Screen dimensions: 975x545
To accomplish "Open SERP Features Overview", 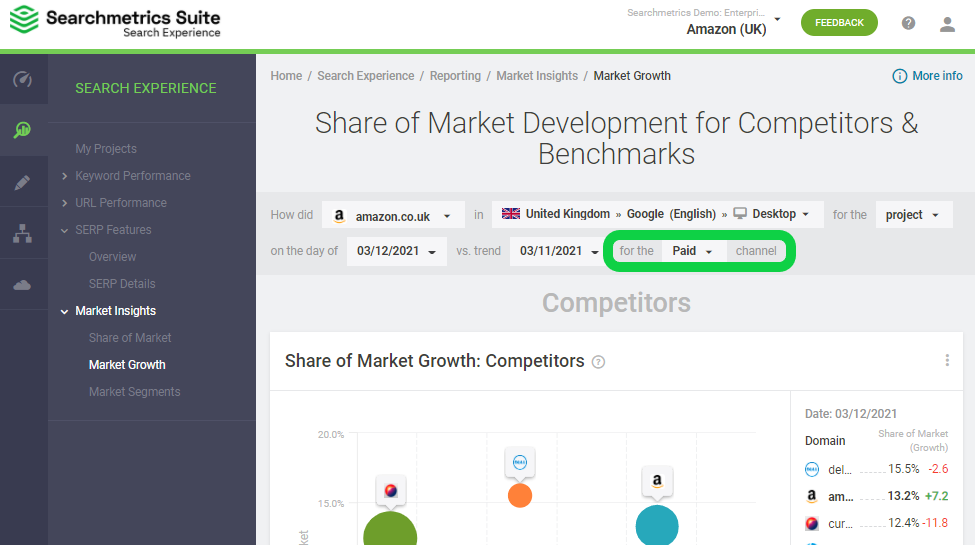I will pos(112,257).
